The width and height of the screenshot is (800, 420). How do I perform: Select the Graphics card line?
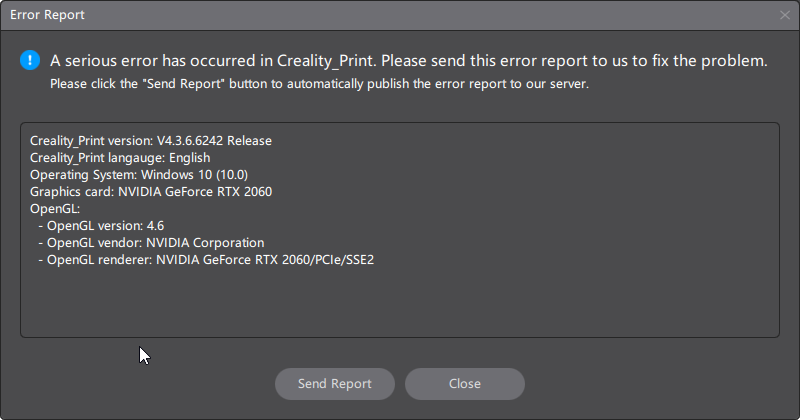coord(150,192)
